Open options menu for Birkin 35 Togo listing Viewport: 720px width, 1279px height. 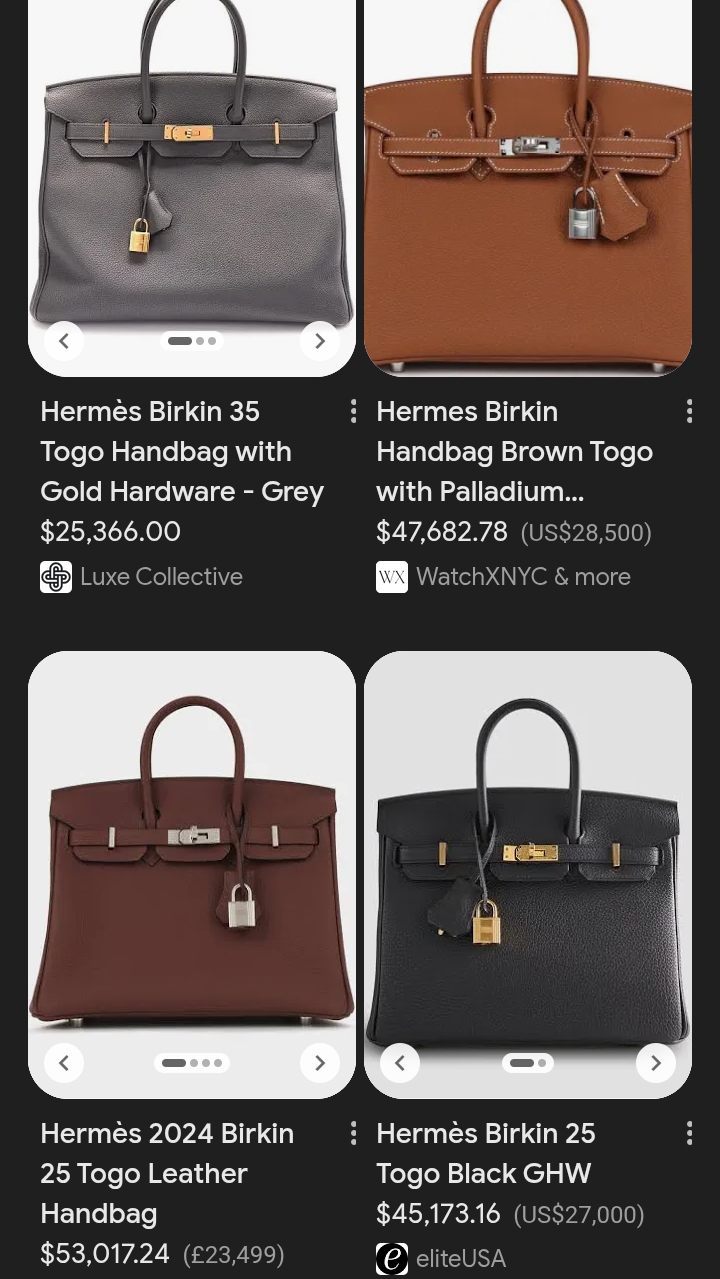(353, 411)
